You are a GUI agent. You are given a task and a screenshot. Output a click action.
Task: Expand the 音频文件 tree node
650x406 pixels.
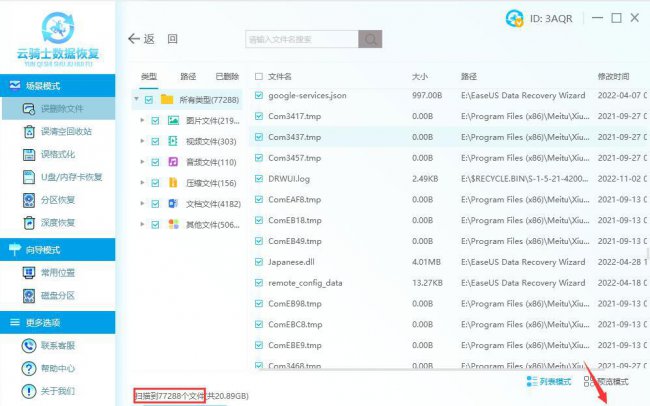(142, 162)
